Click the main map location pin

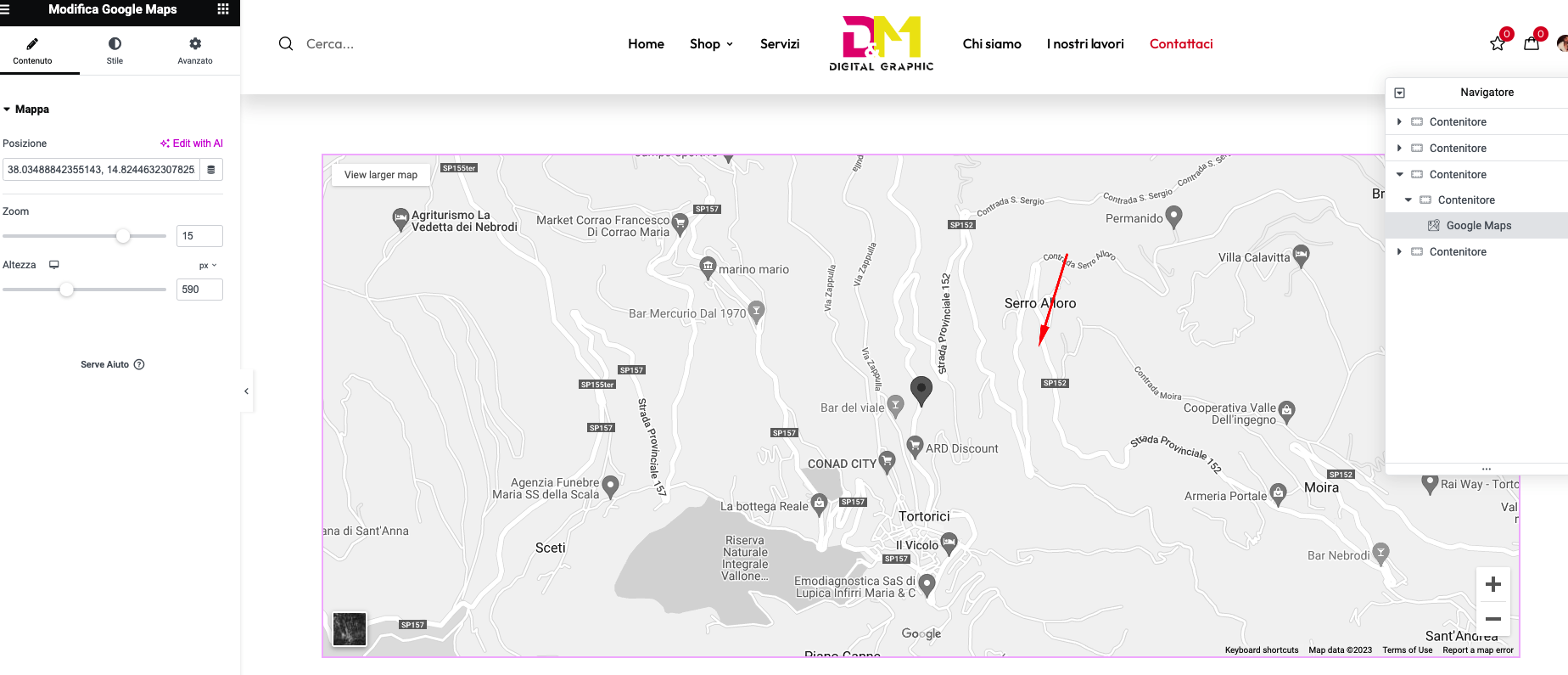921,391
